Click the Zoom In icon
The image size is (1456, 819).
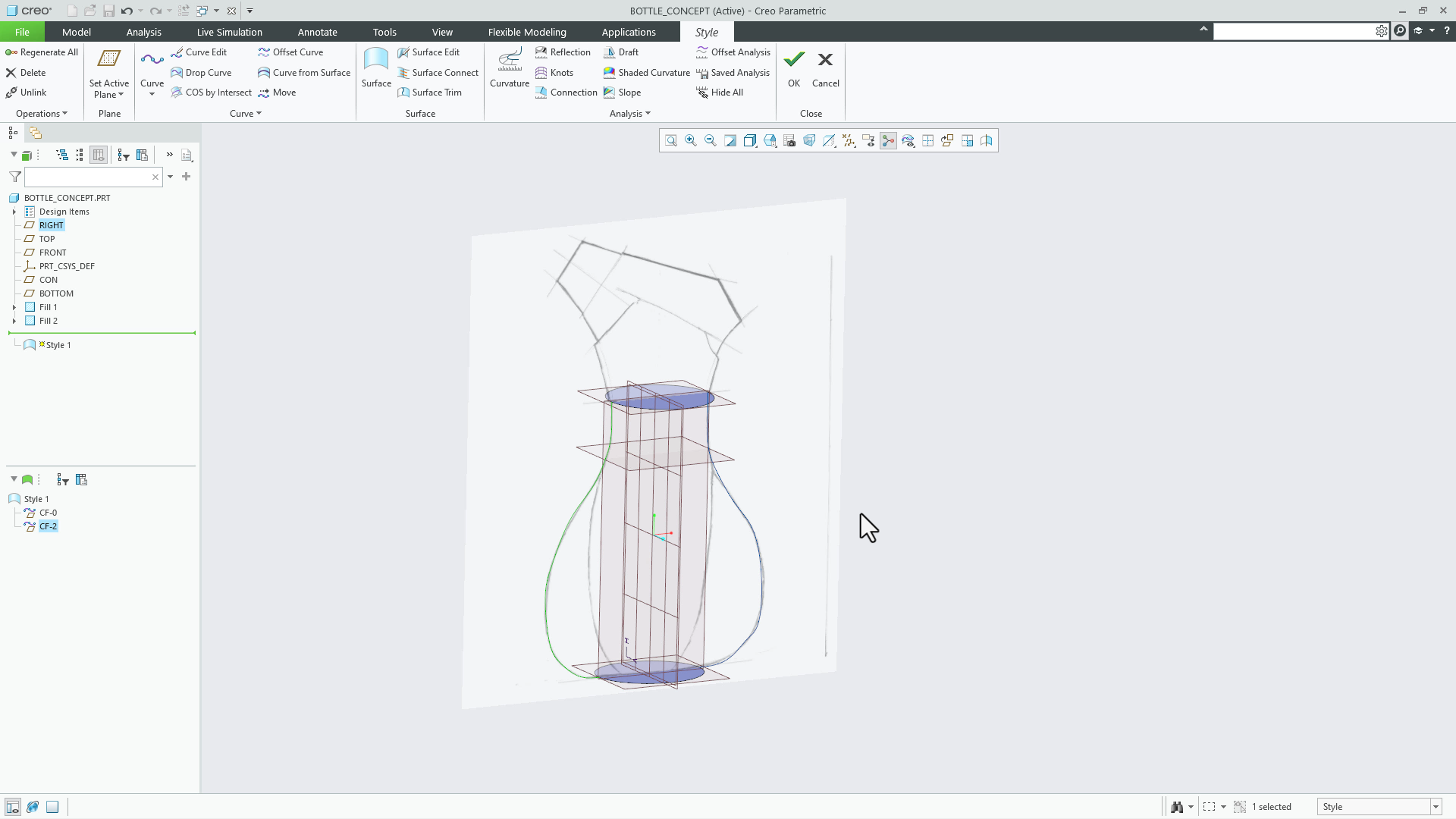pos(691,141)
